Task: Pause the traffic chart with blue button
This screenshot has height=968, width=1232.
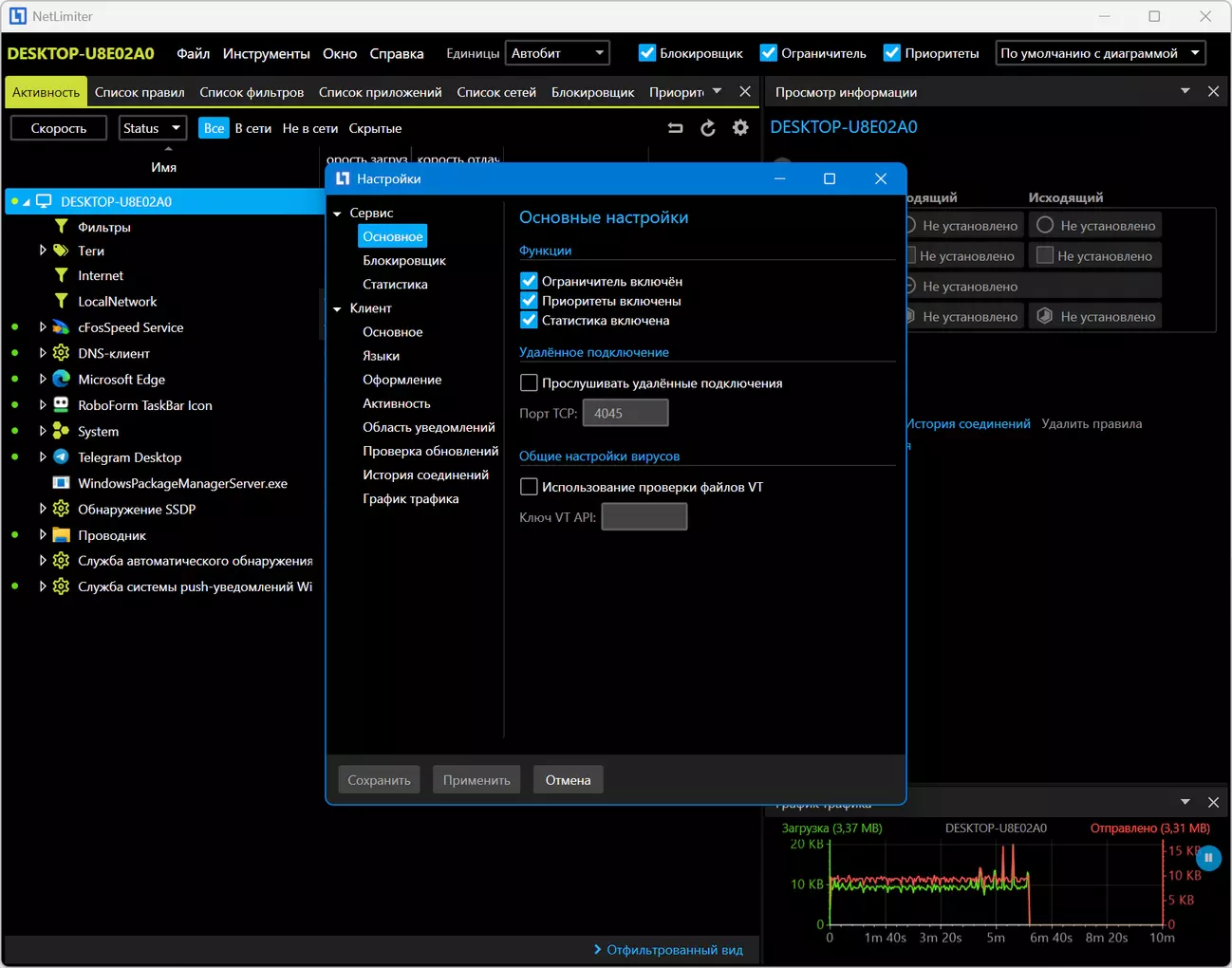Action: click(1208, 858)
